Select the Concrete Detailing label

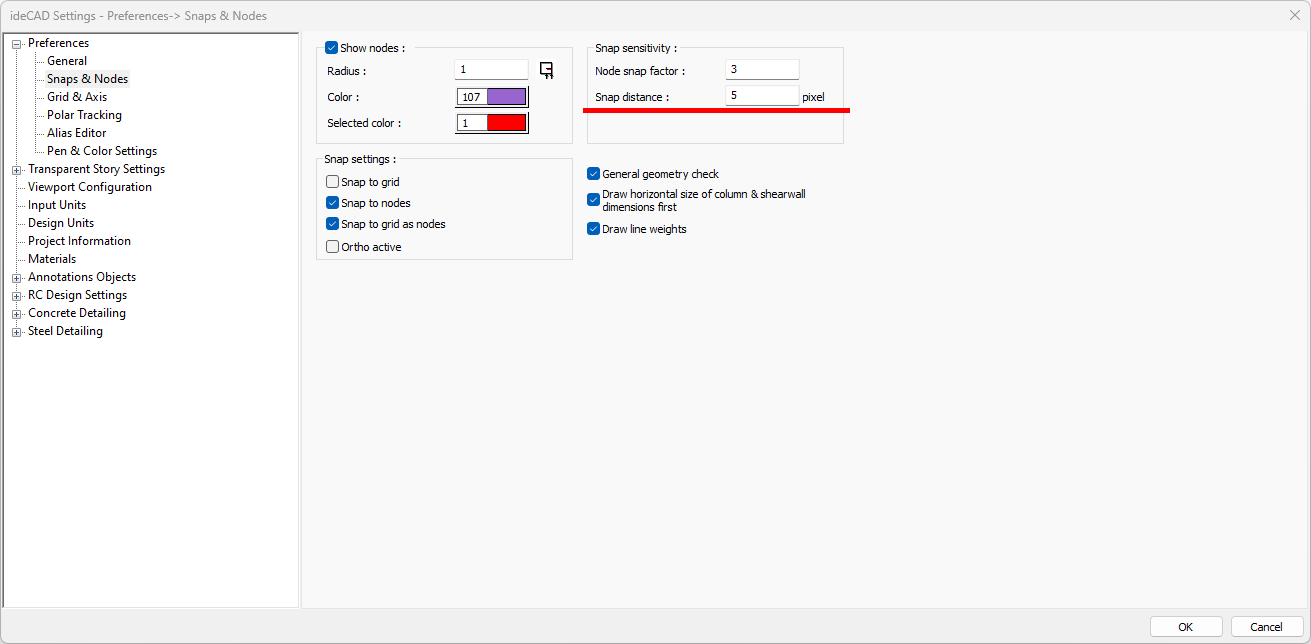click(x=77, y=313)
